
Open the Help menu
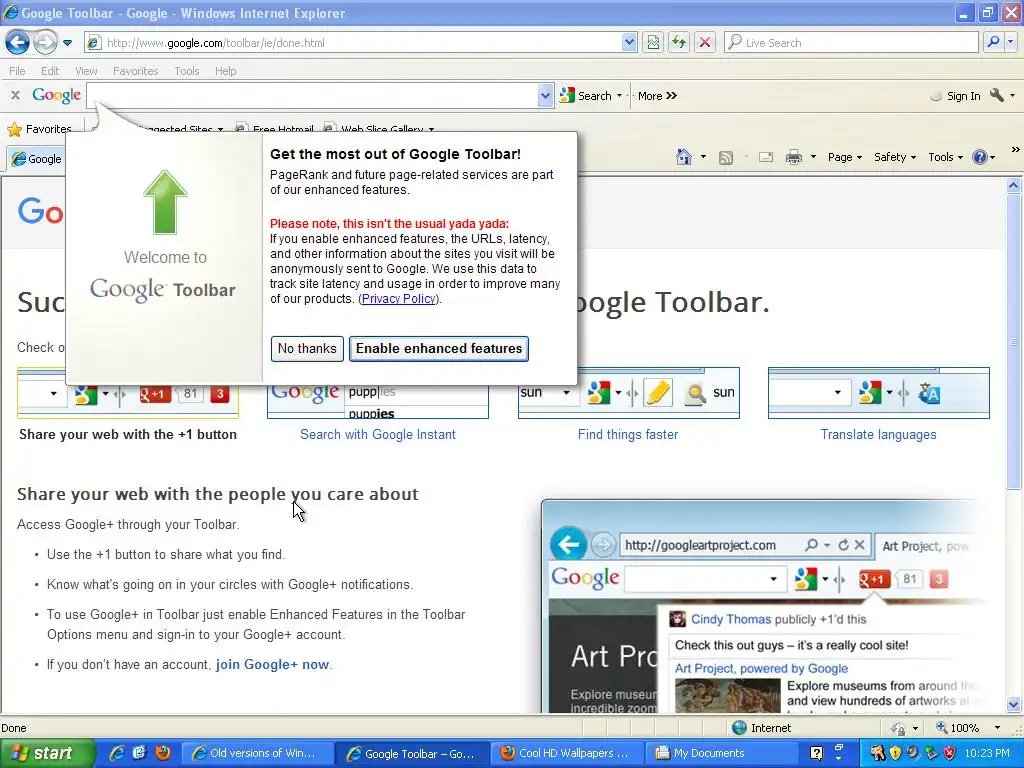[225, 71]
